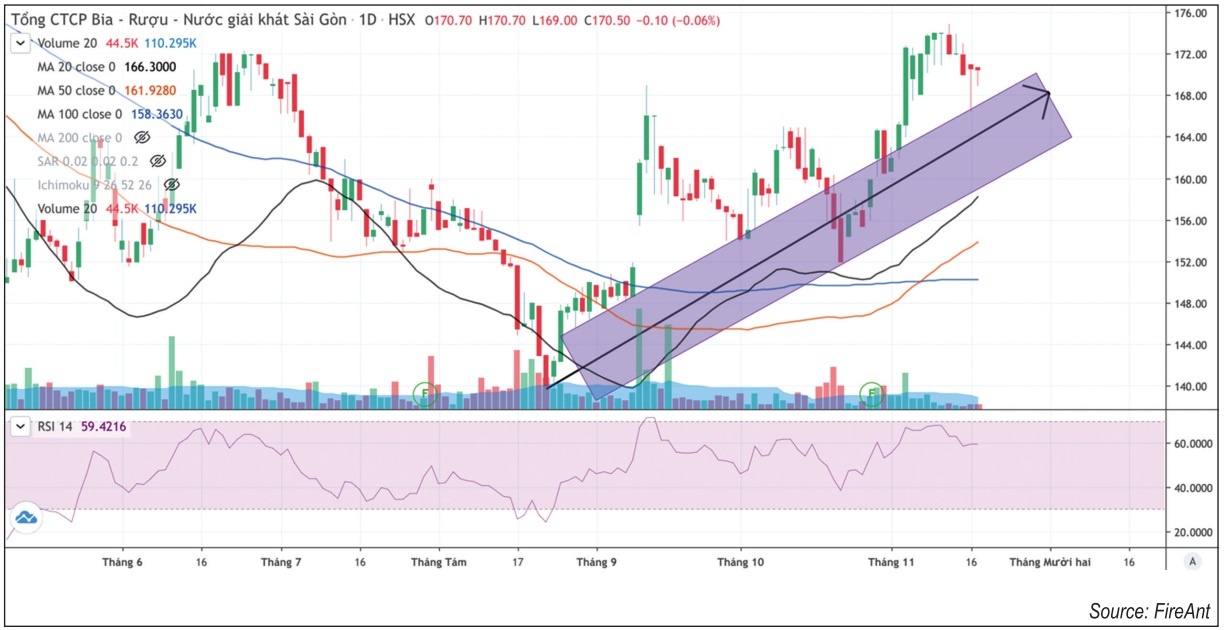Click the auto-scale 'A' button
1224x630 pixels.
click(x=1192, y=562)
